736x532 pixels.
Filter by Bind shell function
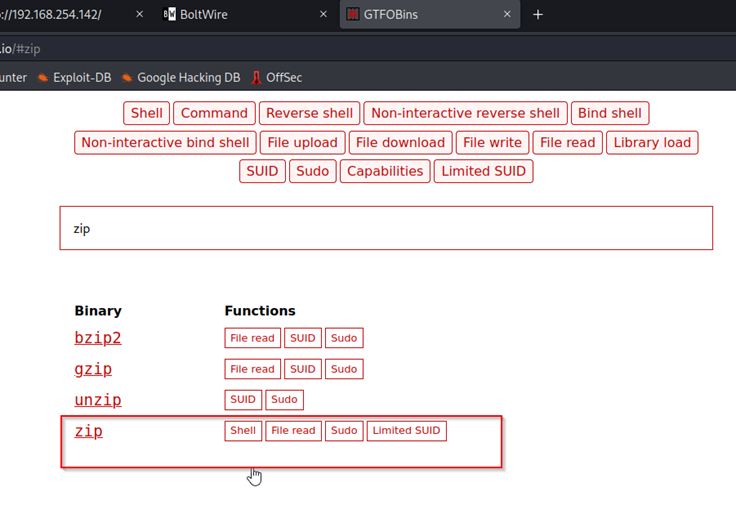pyautogui.click(x=610, y=113)
